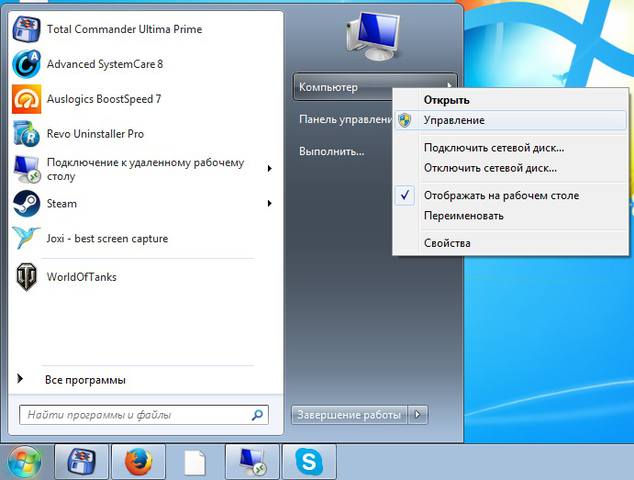Expand Steam jump list arrow
634x480 pixels.
click(270, 203)
